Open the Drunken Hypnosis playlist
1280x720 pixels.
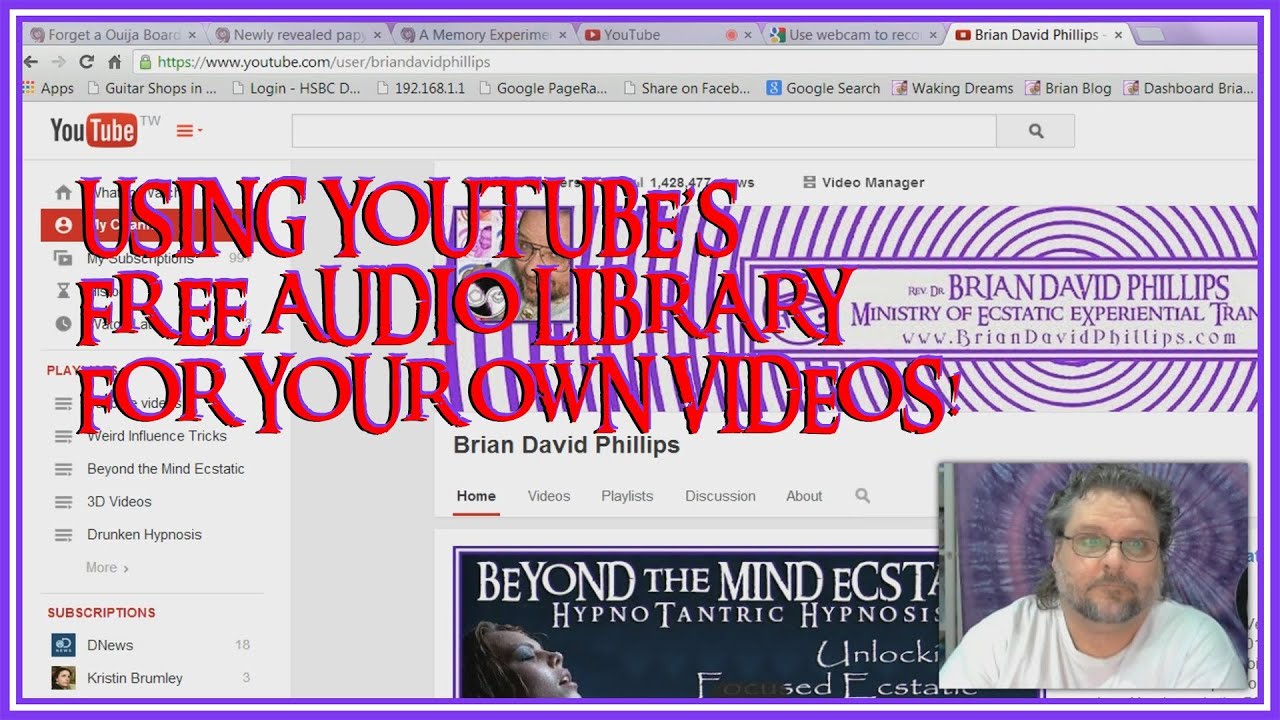144,535
